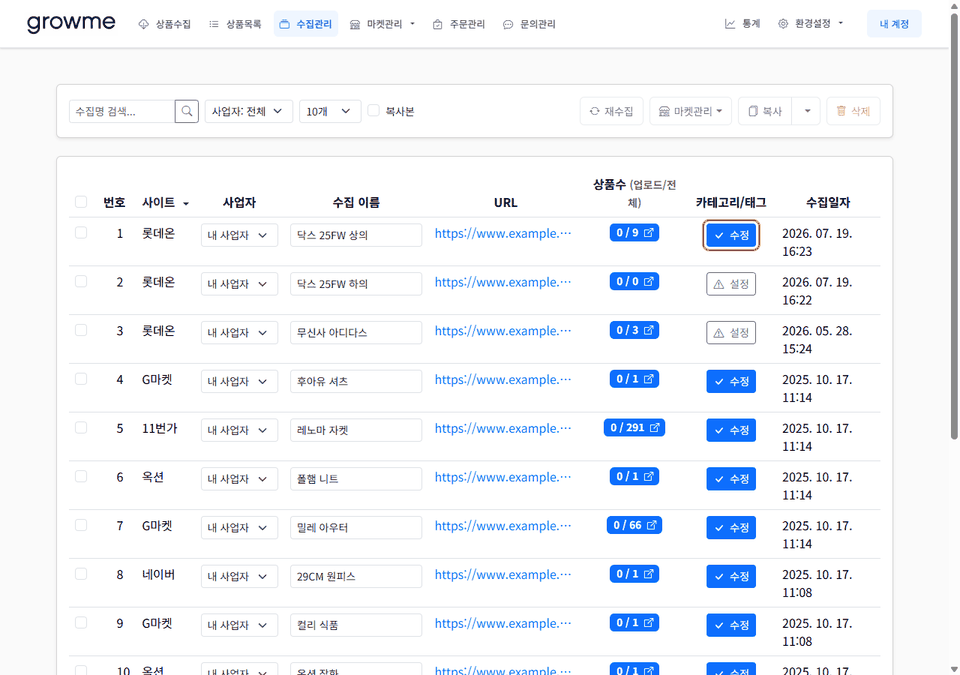Go to 문의관리 nav item
Viewport: 960px width, 675px height.
(529, 25)
